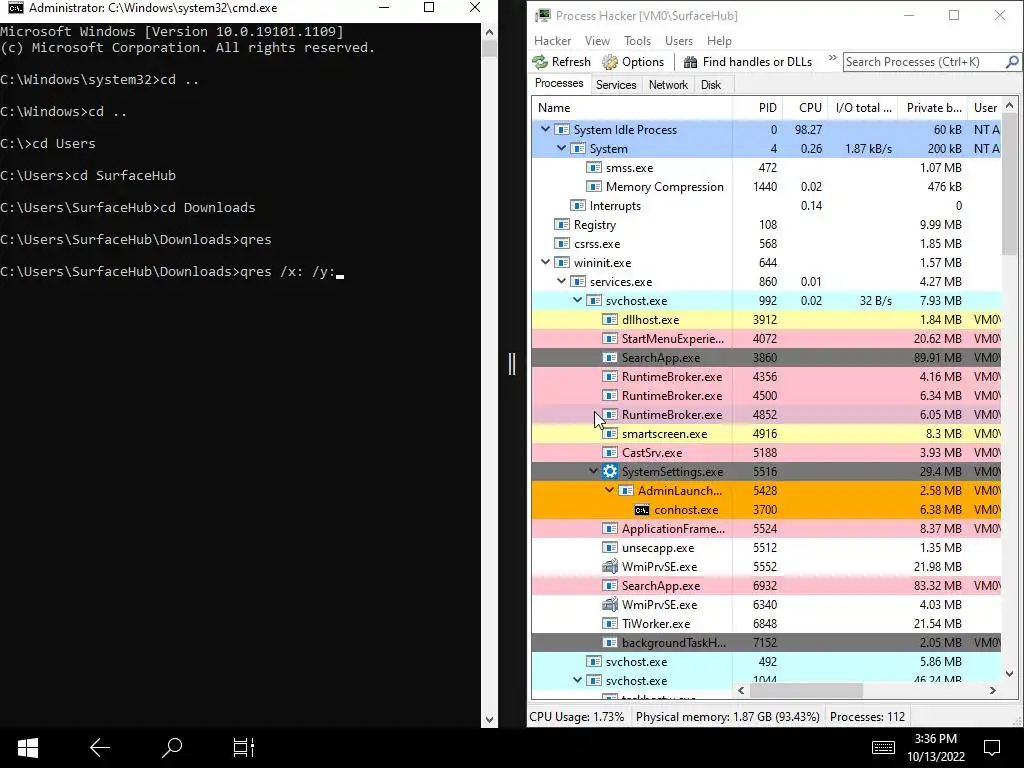Viewport: 1024px width, 768px height.
Task: Expand the toolbar overflow chevron
Action: click(833, 58)
